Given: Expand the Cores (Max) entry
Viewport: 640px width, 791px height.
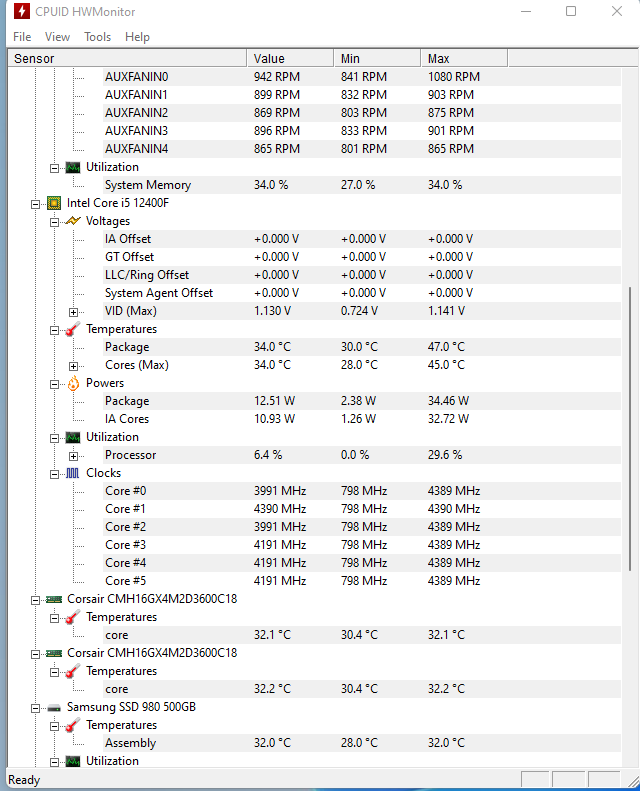Looking at the screenshot, I should [74, 366].
